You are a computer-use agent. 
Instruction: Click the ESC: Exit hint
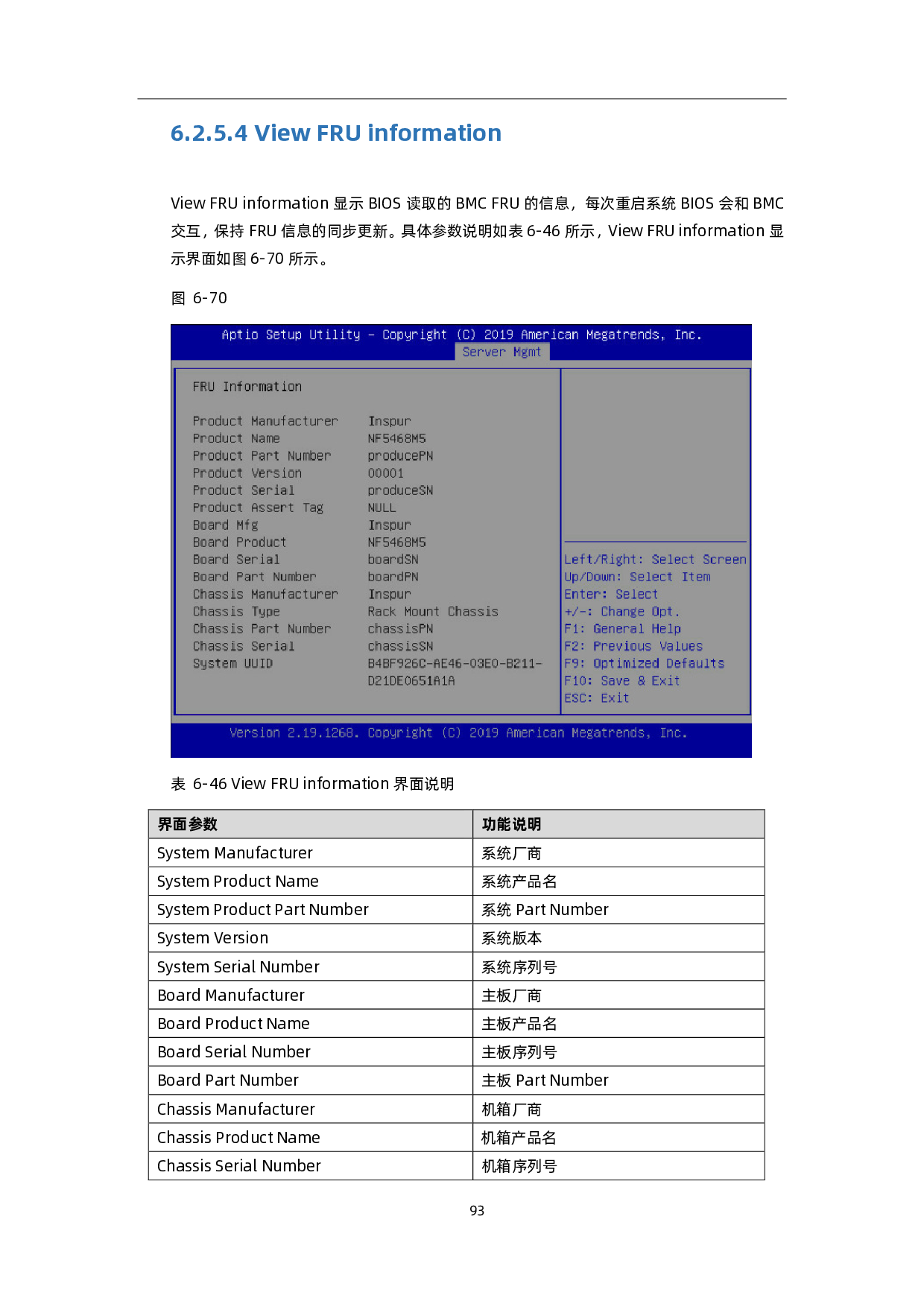click(596, 698)
